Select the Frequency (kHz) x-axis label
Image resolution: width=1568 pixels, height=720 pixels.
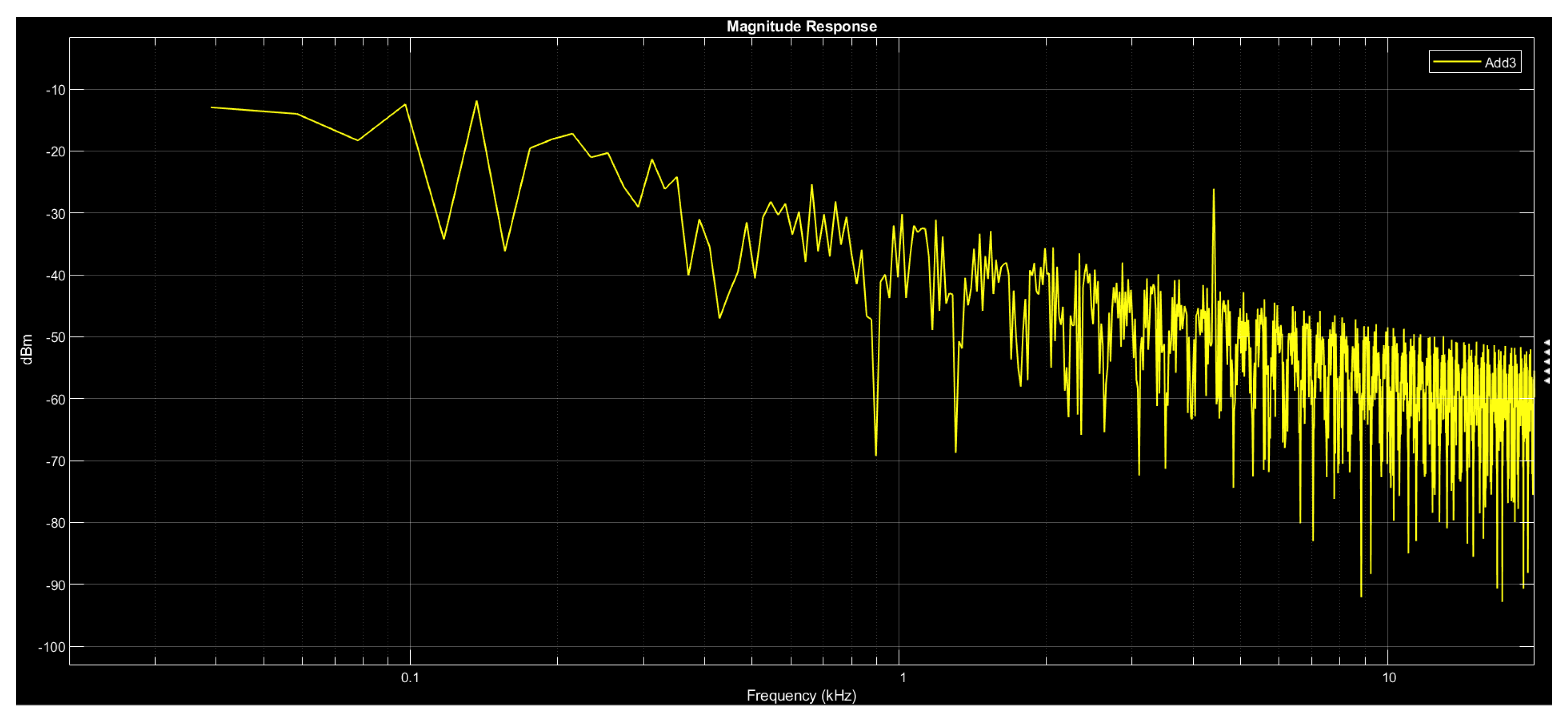point(801,695)
